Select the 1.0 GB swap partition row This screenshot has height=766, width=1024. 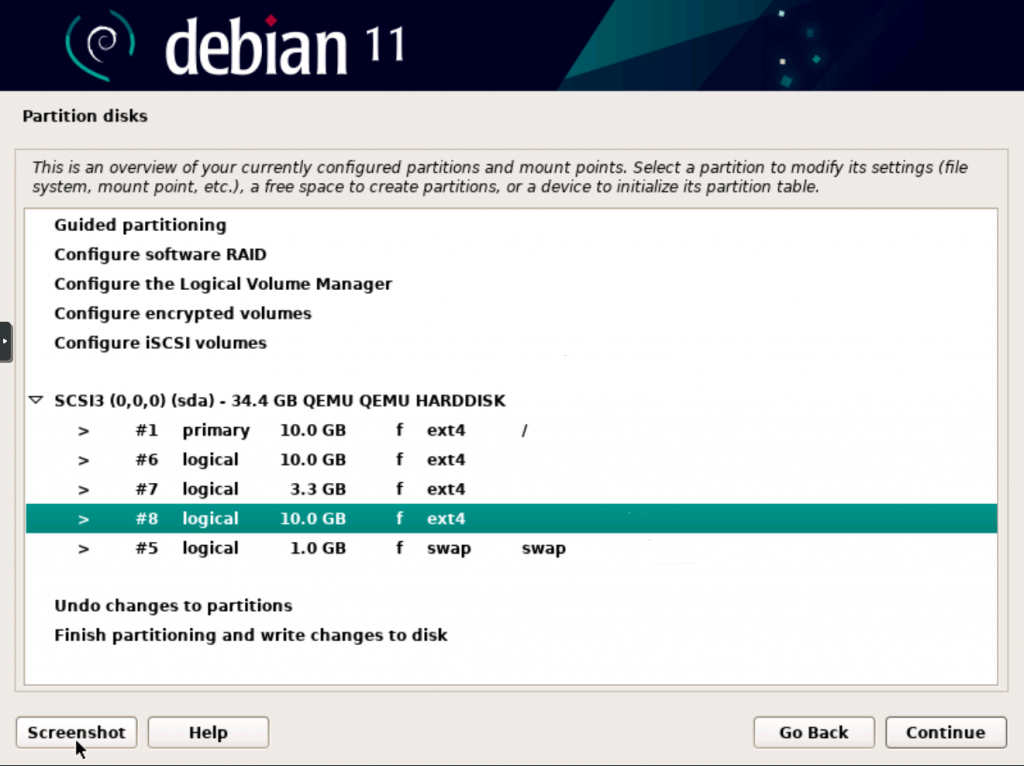[x=300, y=549]
